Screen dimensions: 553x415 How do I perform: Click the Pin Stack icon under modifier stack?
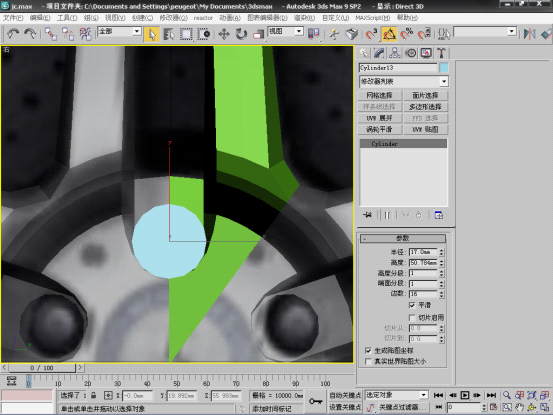click(367, 215)
